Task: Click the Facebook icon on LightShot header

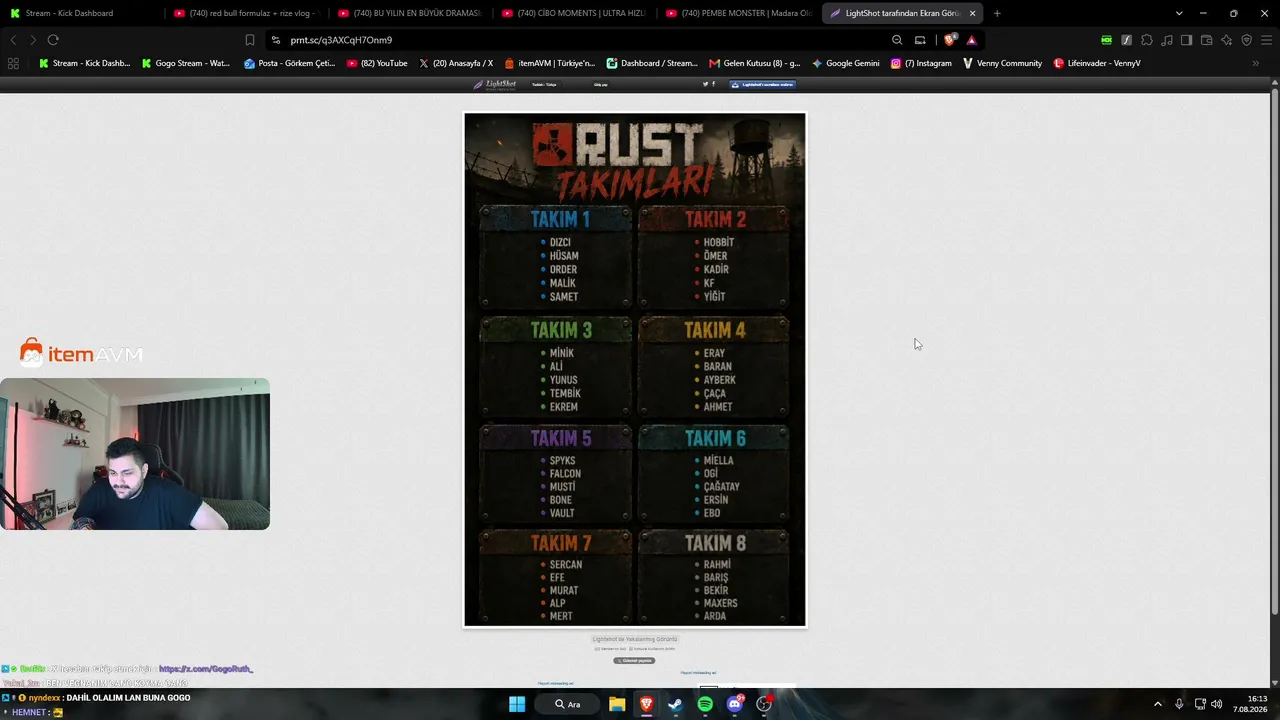Action: point(713,84)
